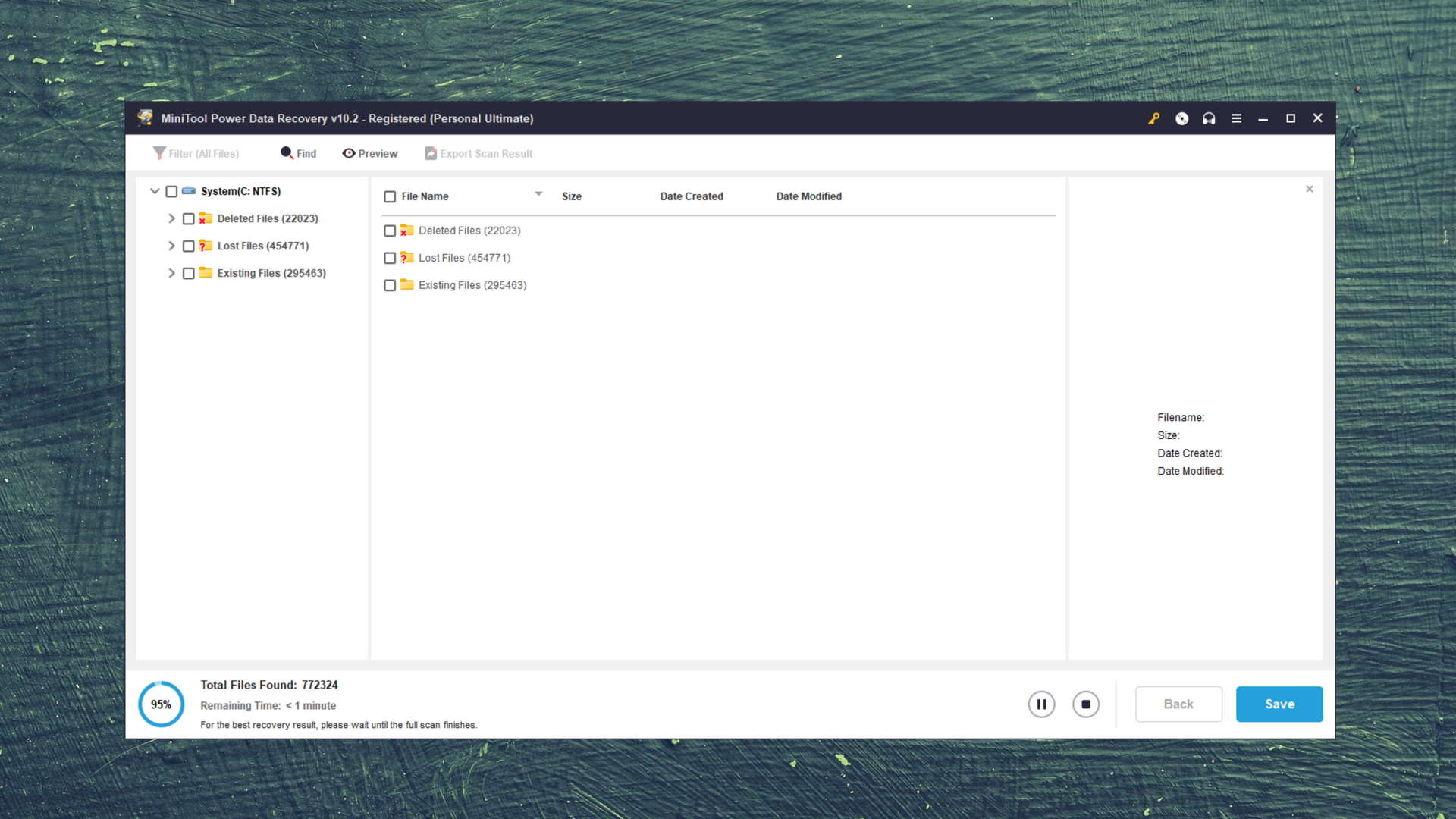Screen dimensions: 1456x819
Task: Click the MiniTool app logo icon
Action: tap(145, 118)
